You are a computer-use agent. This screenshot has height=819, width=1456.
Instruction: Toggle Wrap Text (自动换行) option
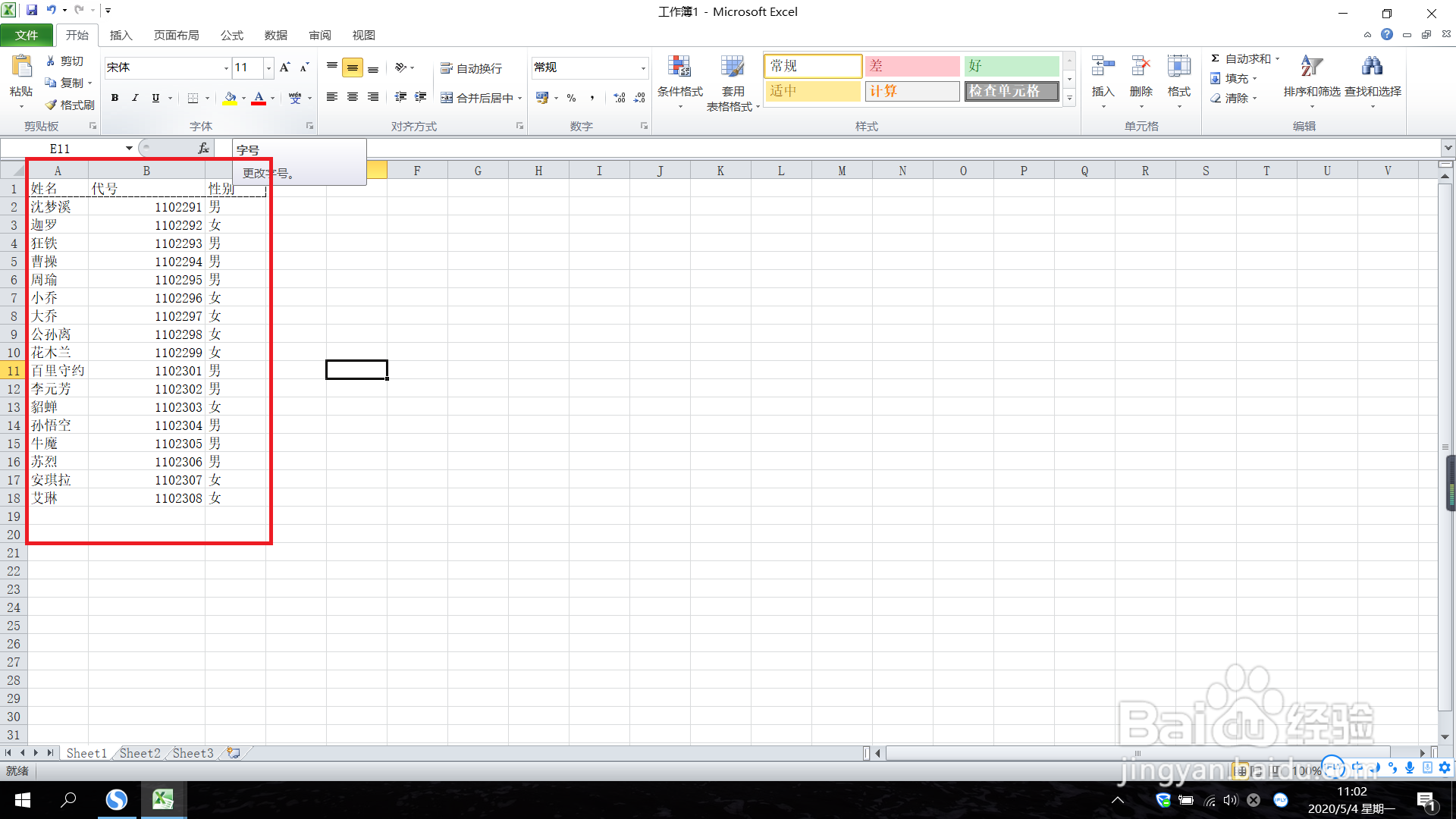471,68
